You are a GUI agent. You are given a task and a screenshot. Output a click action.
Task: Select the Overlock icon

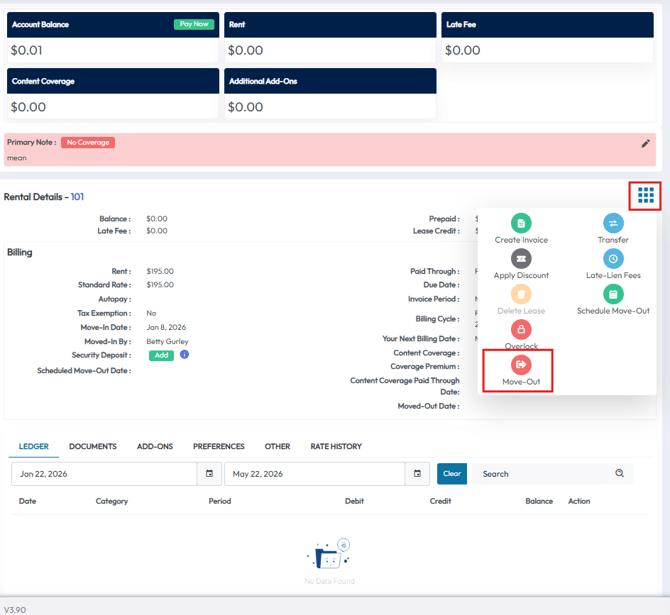coord(521,329)
